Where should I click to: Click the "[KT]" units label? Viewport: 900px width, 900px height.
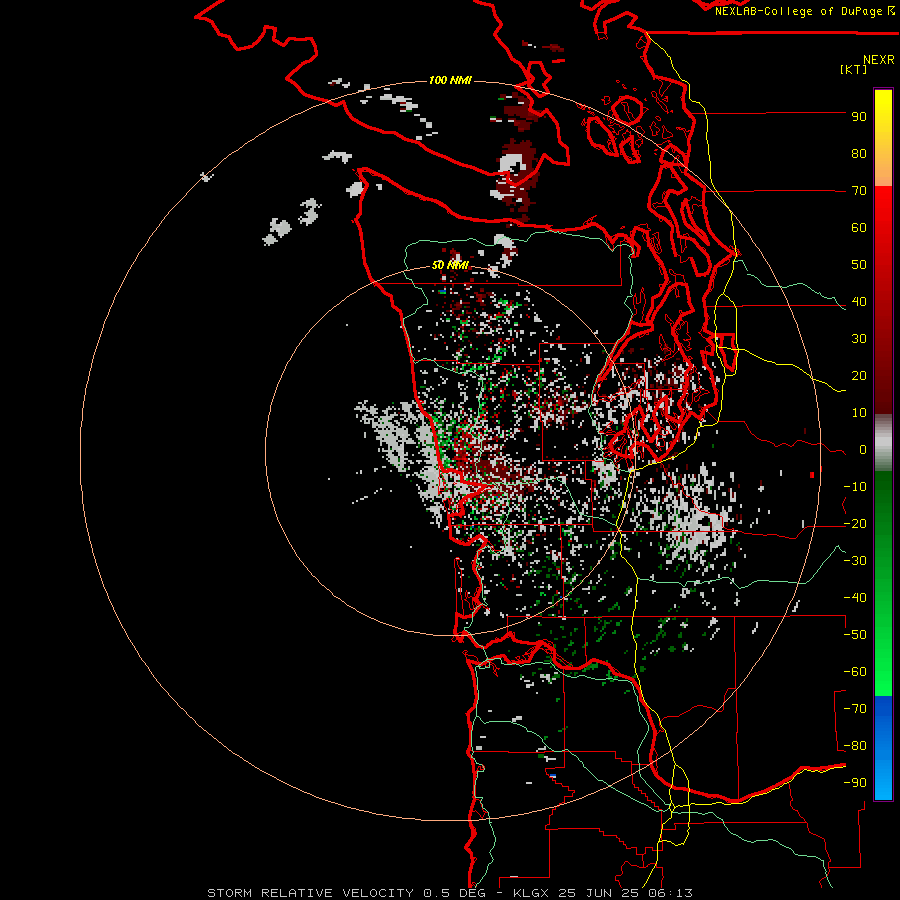(x=853, y=69)
